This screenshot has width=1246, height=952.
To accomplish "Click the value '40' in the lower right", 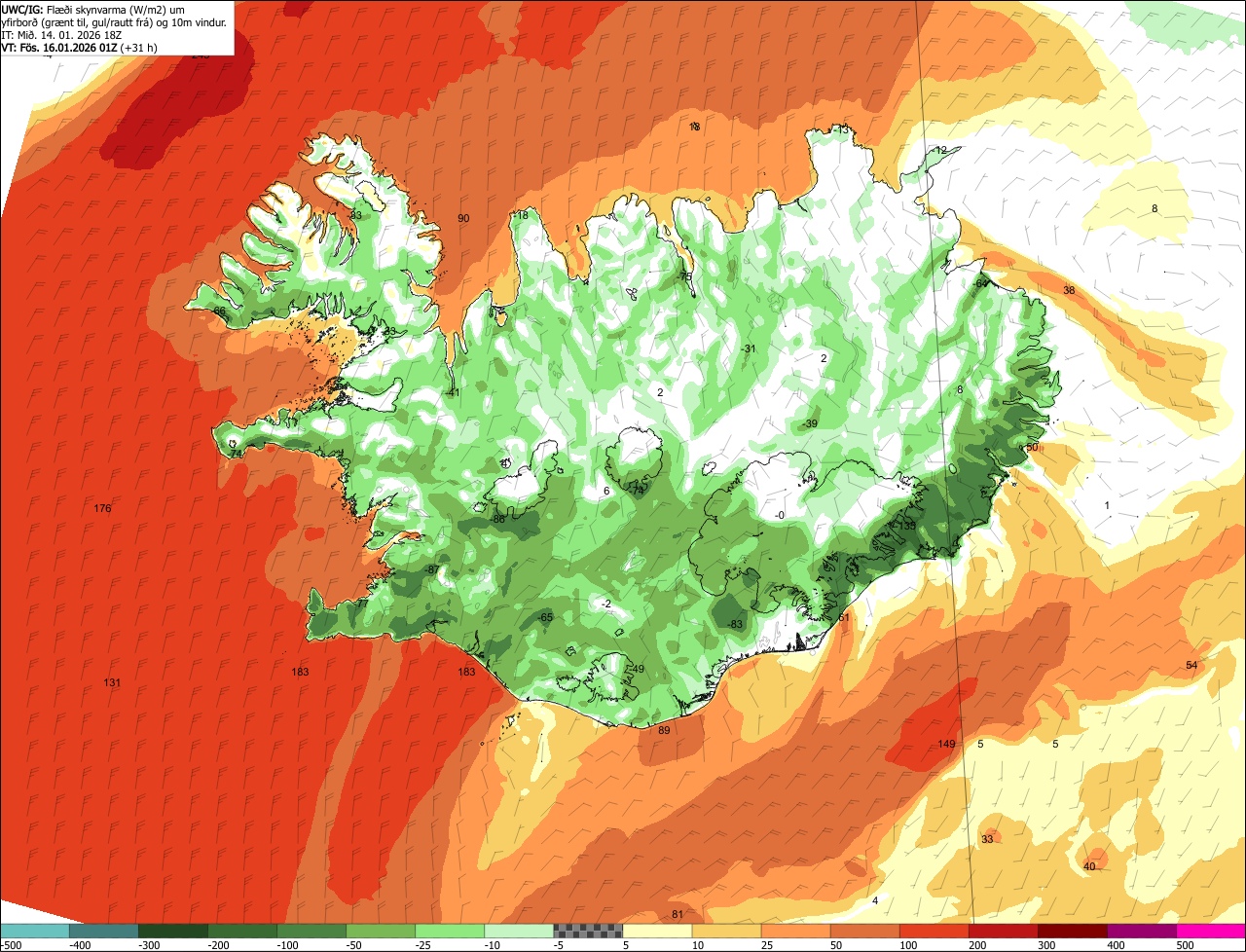I will click(x=1089, y=867).
